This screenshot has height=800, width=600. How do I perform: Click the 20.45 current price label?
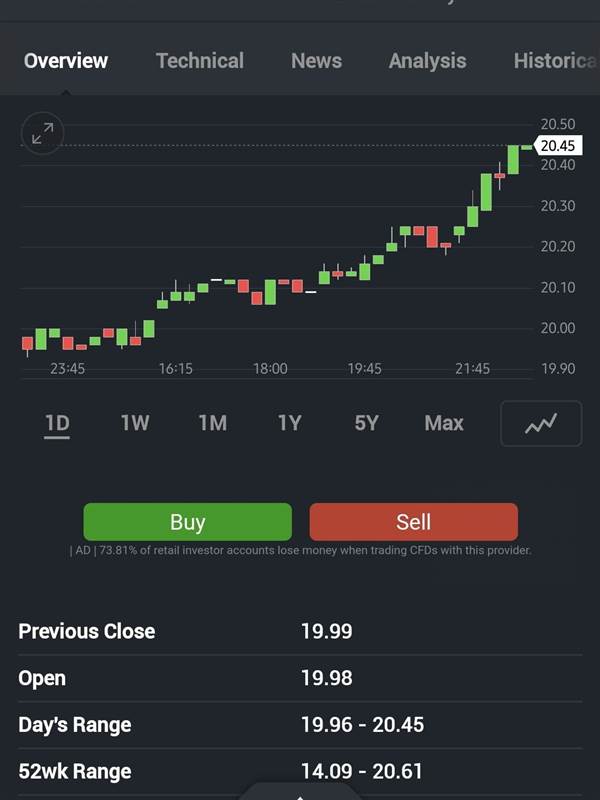click(x=557, y=146)
